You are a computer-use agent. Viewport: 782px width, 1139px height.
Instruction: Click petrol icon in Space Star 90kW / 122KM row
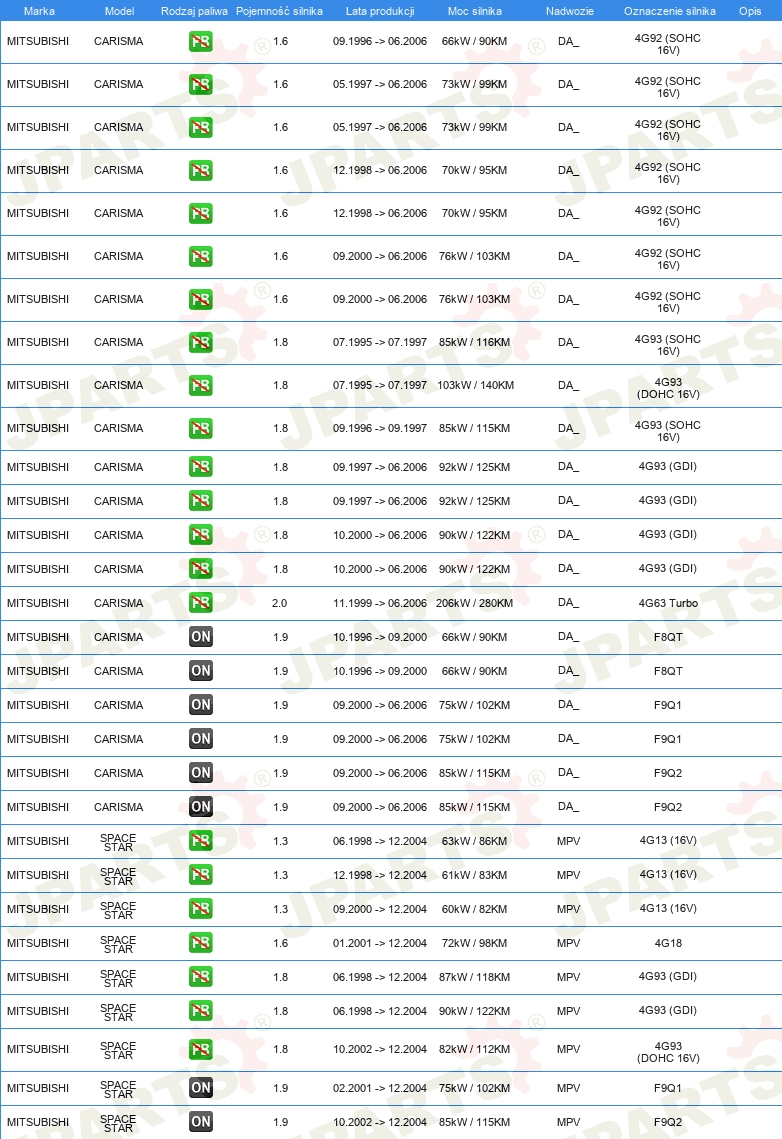click(x=200, y=1010)
